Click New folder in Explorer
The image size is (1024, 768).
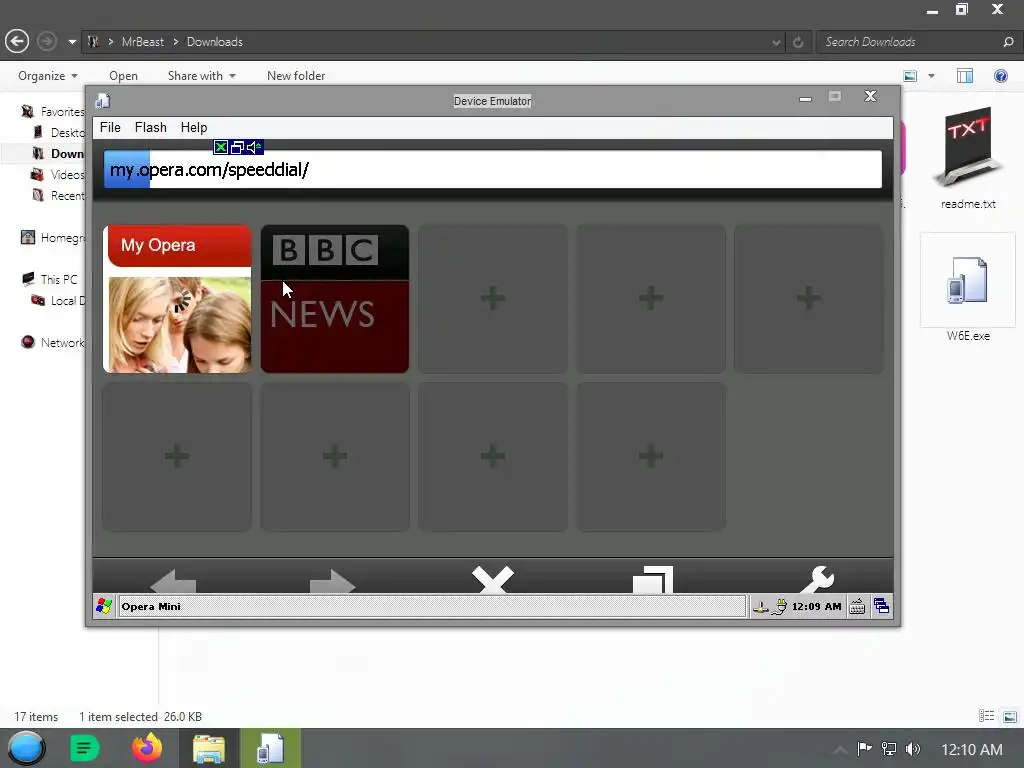pos(296,76)
